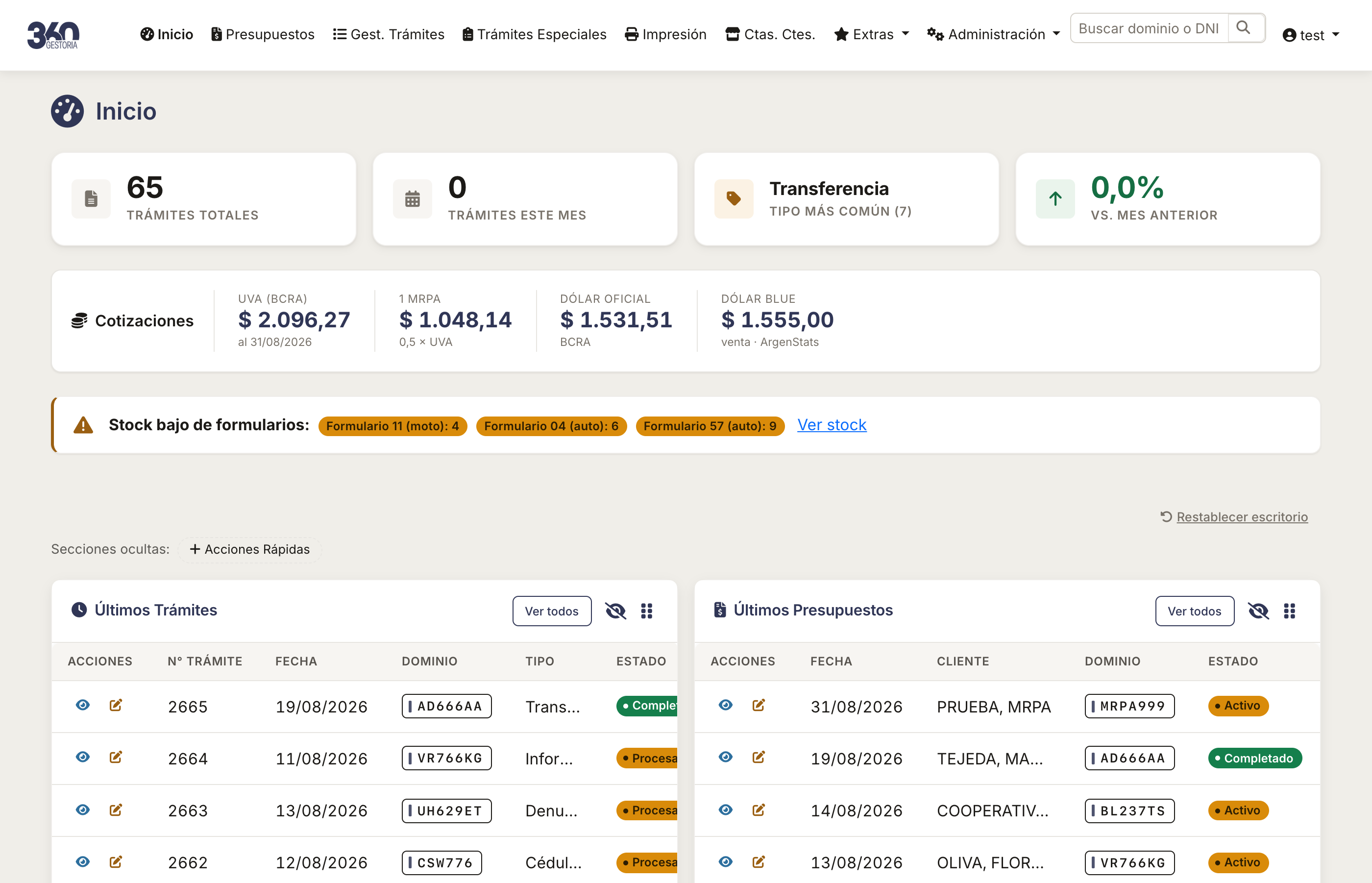Click domain plate VR766KG in trámites

pos(446,758)
